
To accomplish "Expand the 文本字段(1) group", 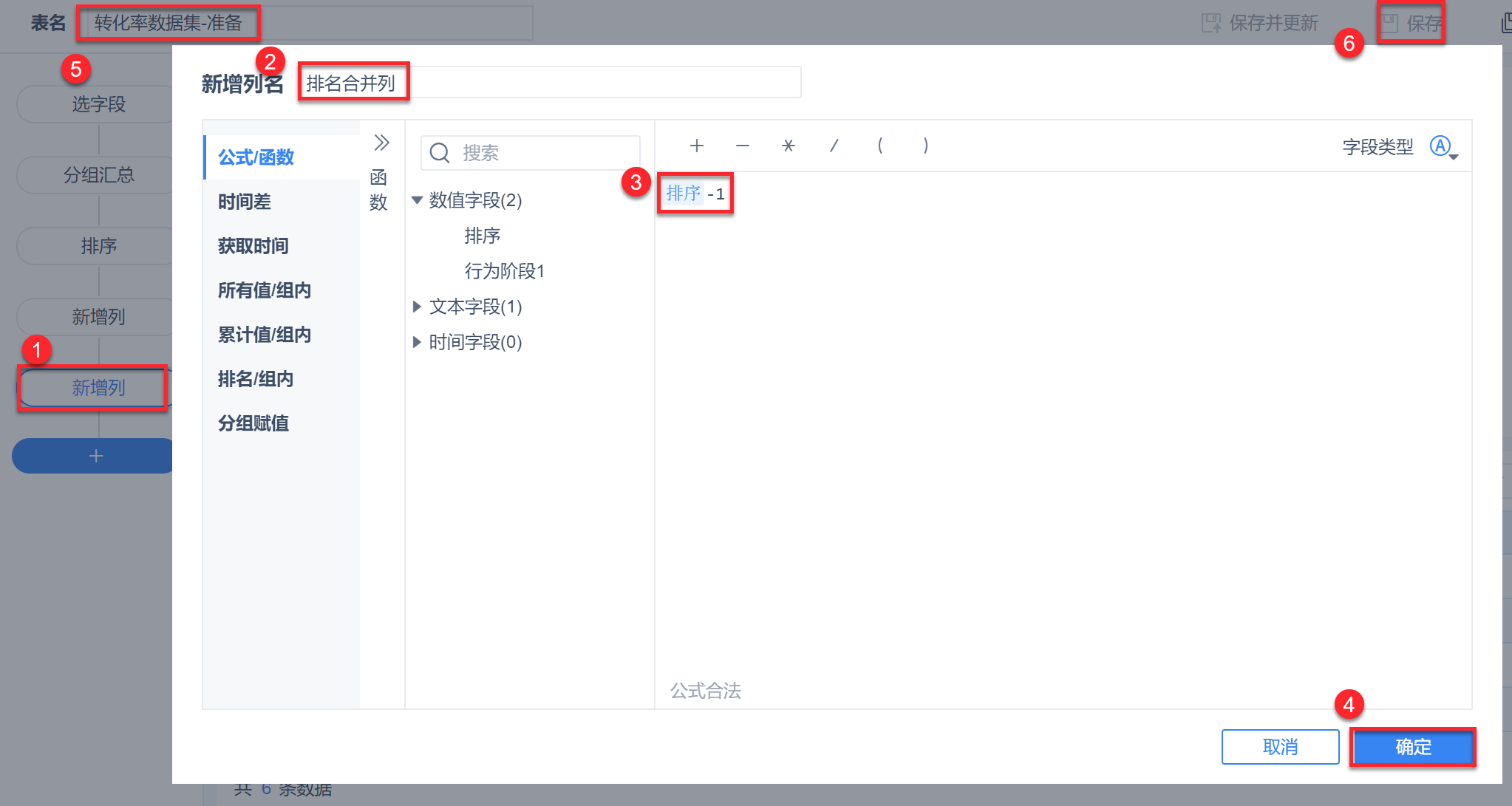I will coord(417,307).
